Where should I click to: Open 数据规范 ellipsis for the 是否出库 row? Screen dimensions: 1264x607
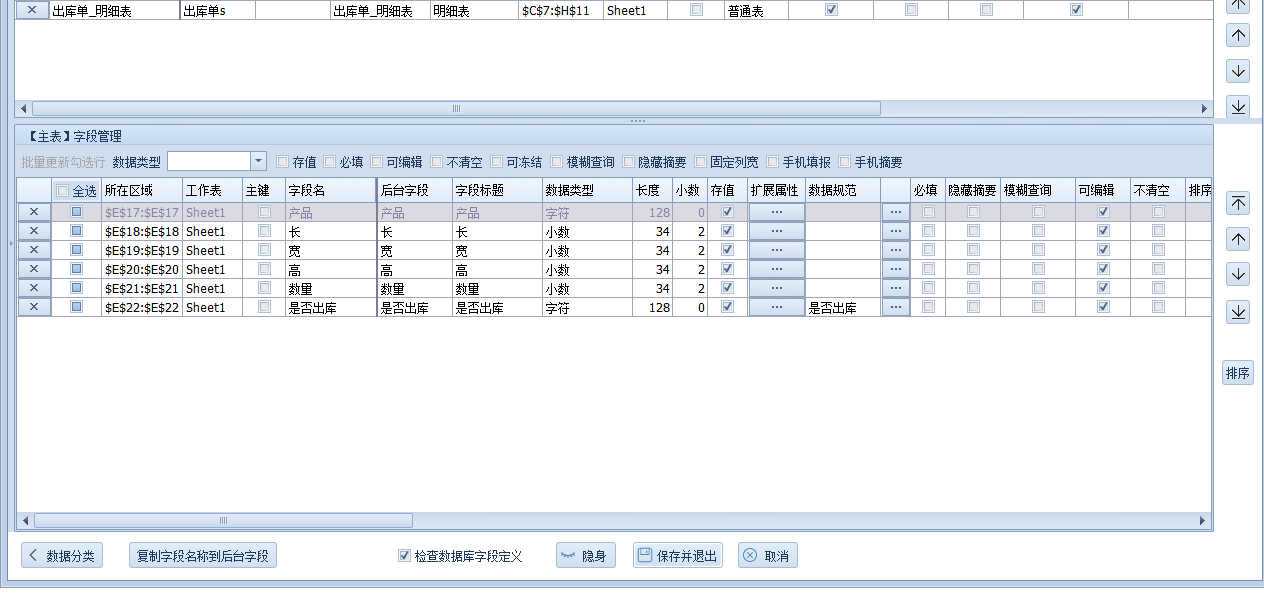tap(895, 307)
